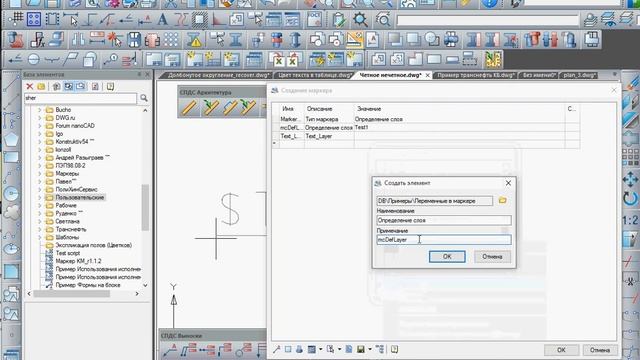Delete with red X in База элементов
640x360 pixels.
[29, 86]
